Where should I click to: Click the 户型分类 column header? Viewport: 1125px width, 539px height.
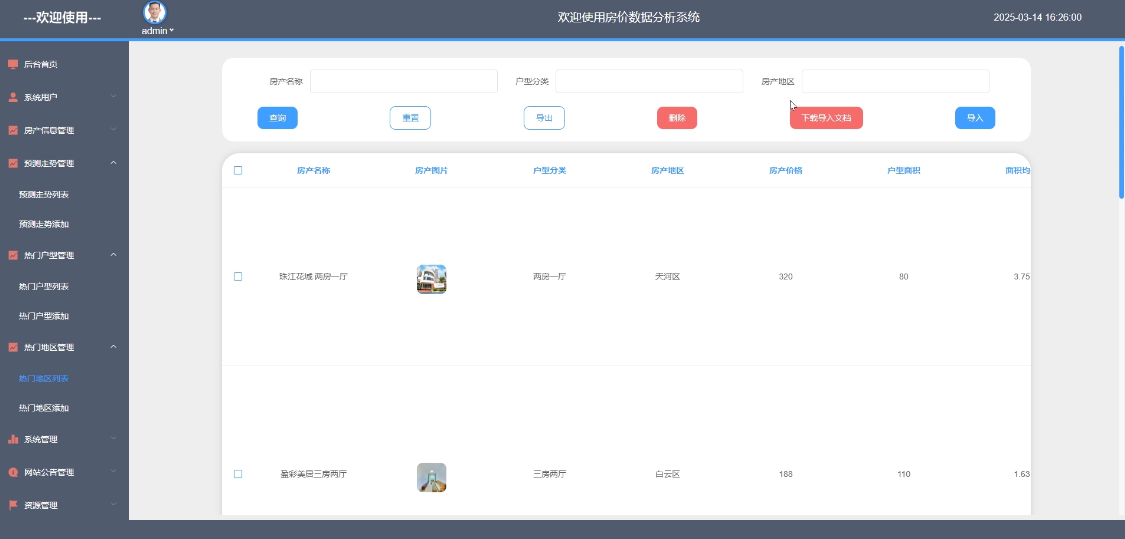click(550, 171)
